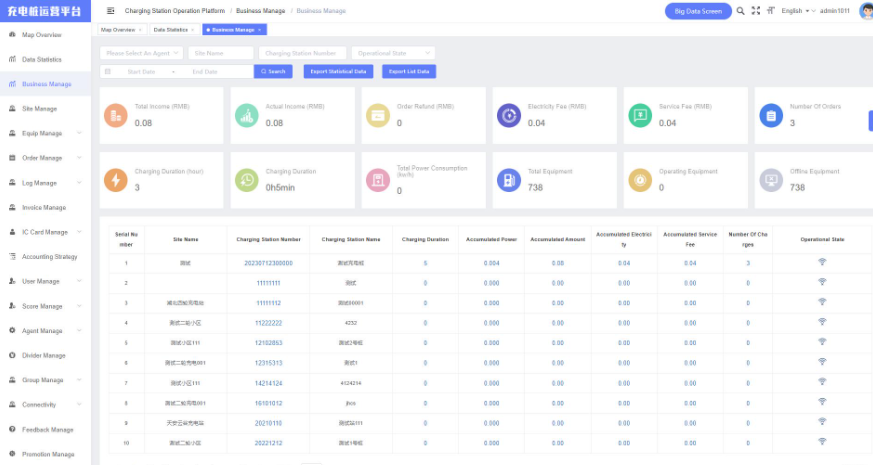Expand the Equip Manage sidebar menu
Screen dimensions: 873x465
[45, 133]
